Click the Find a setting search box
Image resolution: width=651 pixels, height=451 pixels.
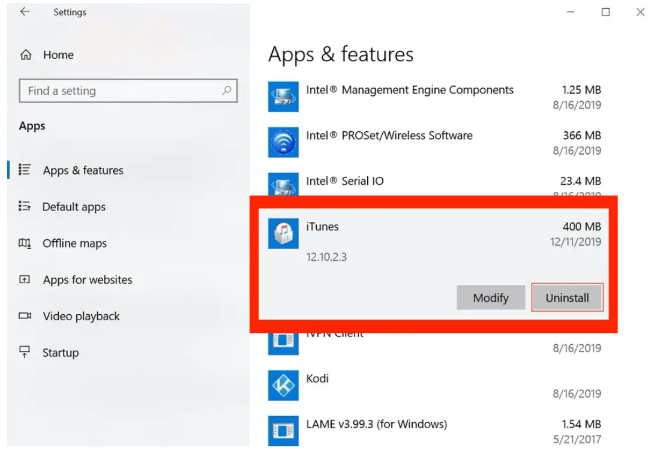point(120,91)
